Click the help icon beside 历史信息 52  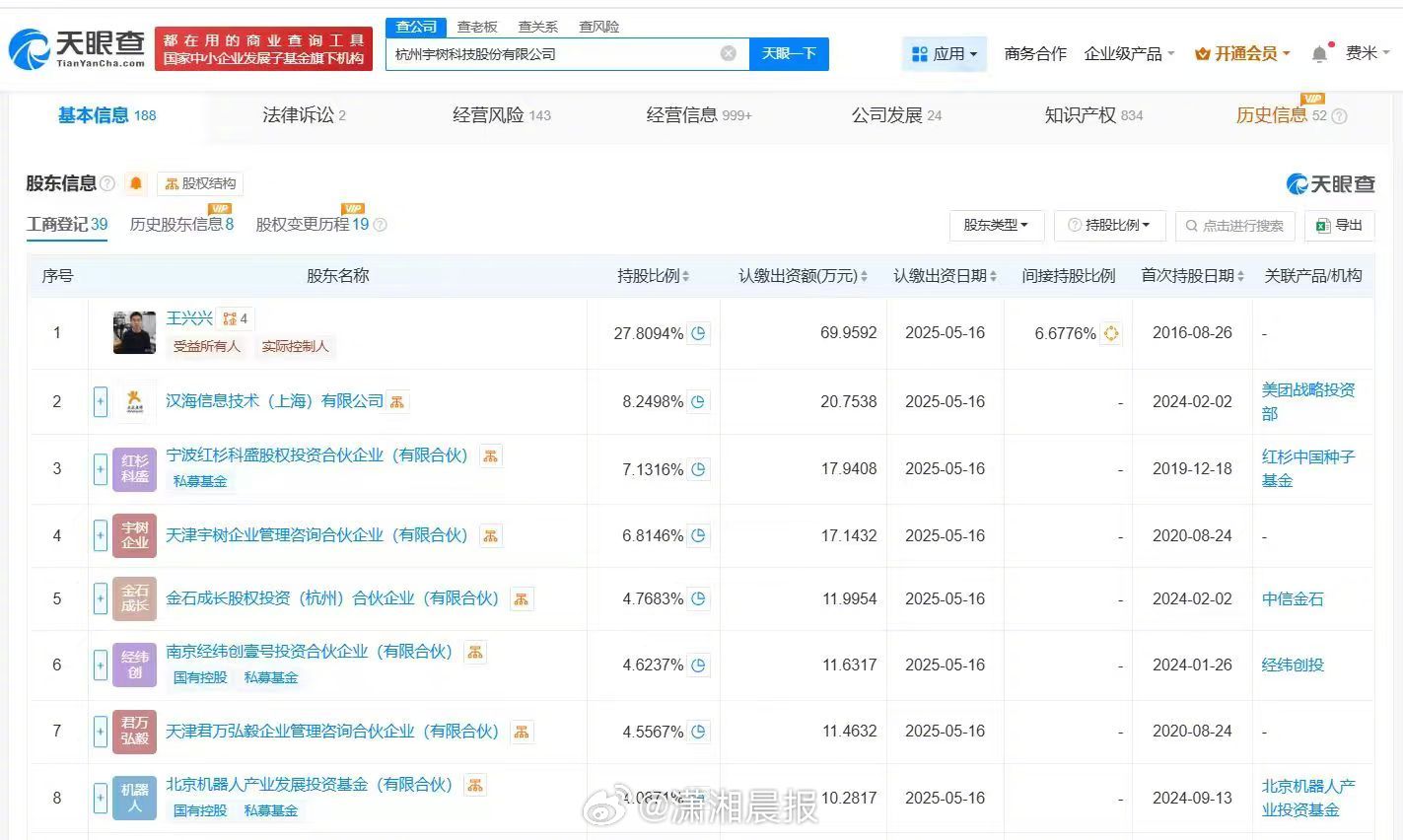coord(1339,116)
